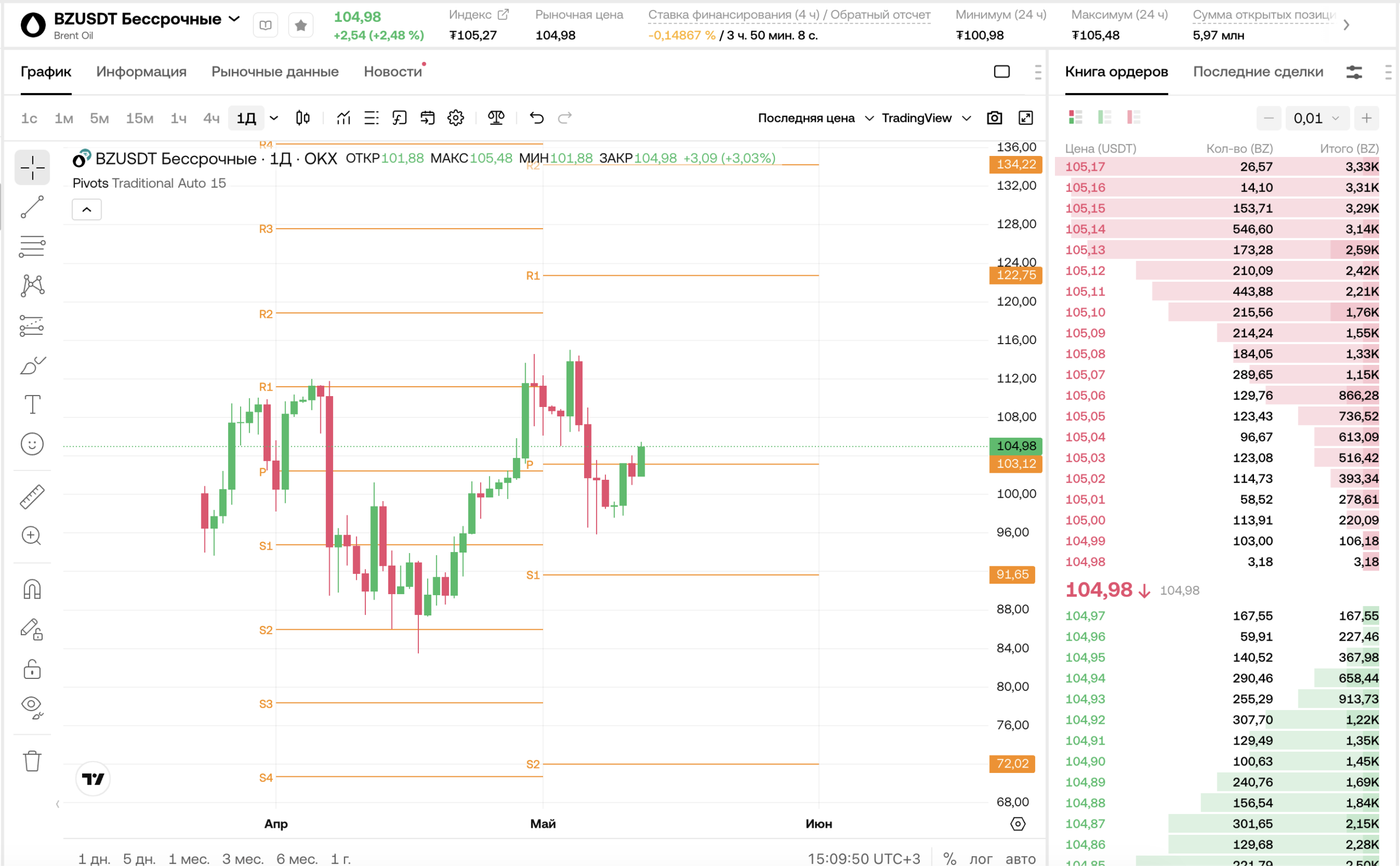Open the Новости tab
Image resolution: width=1400 pixels, height=866 pixels.
tap(393, 72)
